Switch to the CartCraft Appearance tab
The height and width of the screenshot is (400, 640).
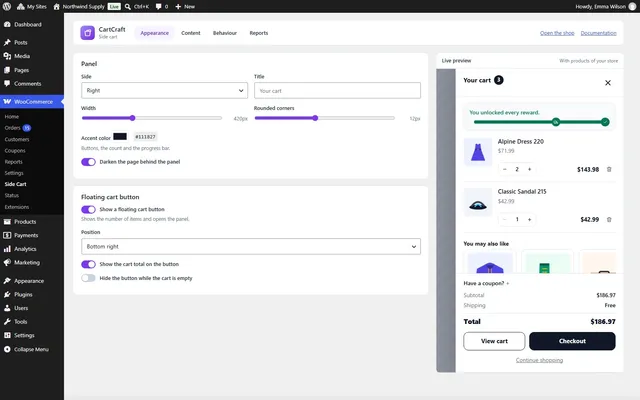pyautogui.click(x=154, y=33)
